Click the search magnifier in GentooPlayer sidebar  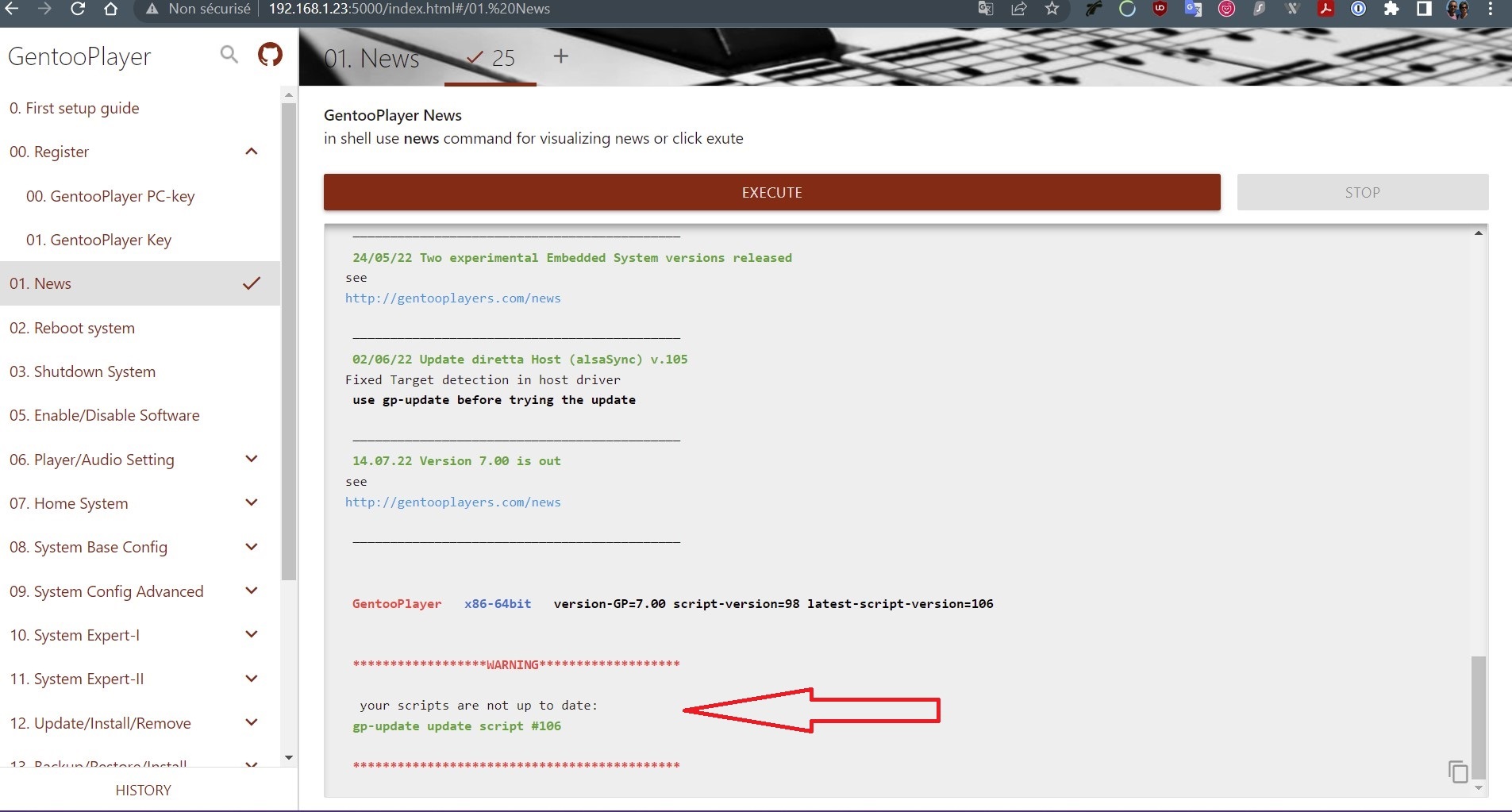point(229,55)
